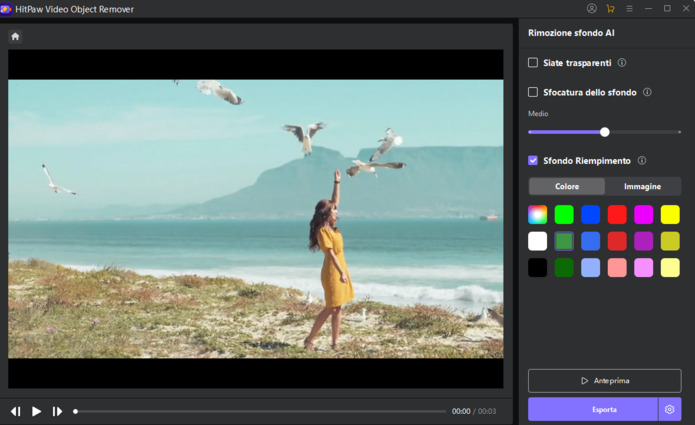Switch to the Immagine tab
Image resolution: width=695 pixels, height=425 pixels.
coord(642,186)
